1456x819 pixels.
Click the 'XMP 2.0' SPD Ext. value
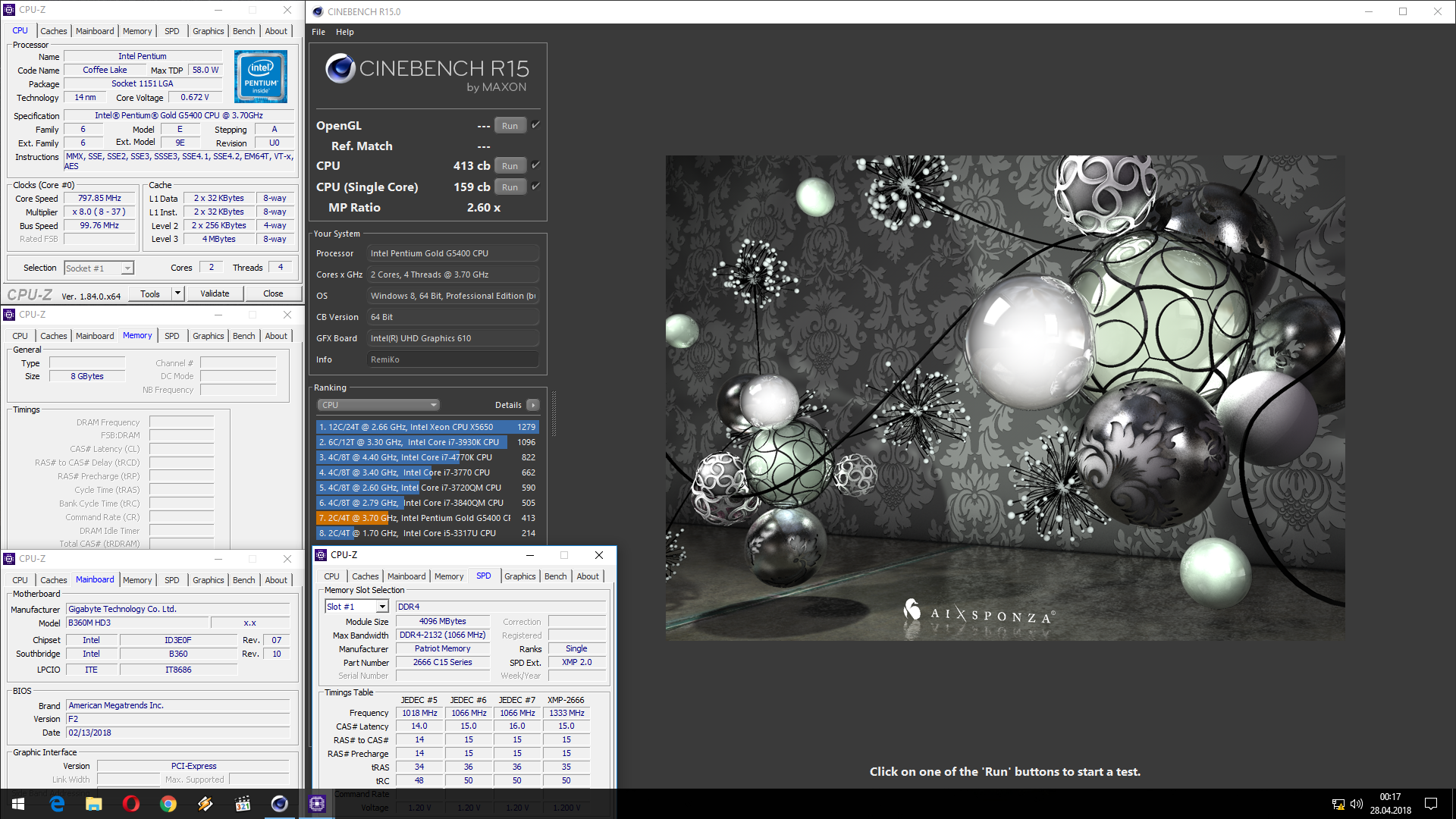[577, 663]
